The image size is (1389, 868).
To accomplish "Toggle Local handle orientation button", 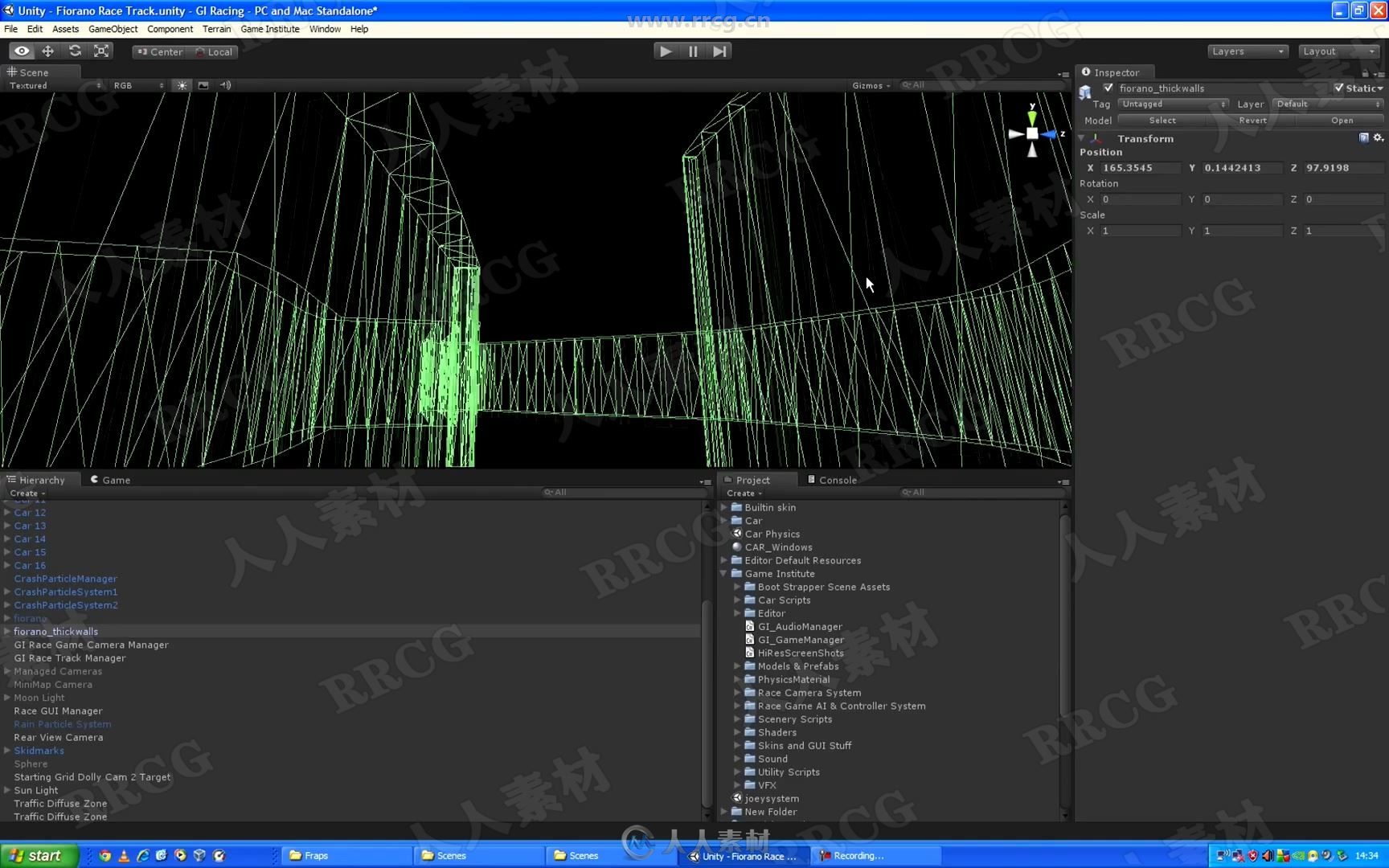I will pos(214,51).
